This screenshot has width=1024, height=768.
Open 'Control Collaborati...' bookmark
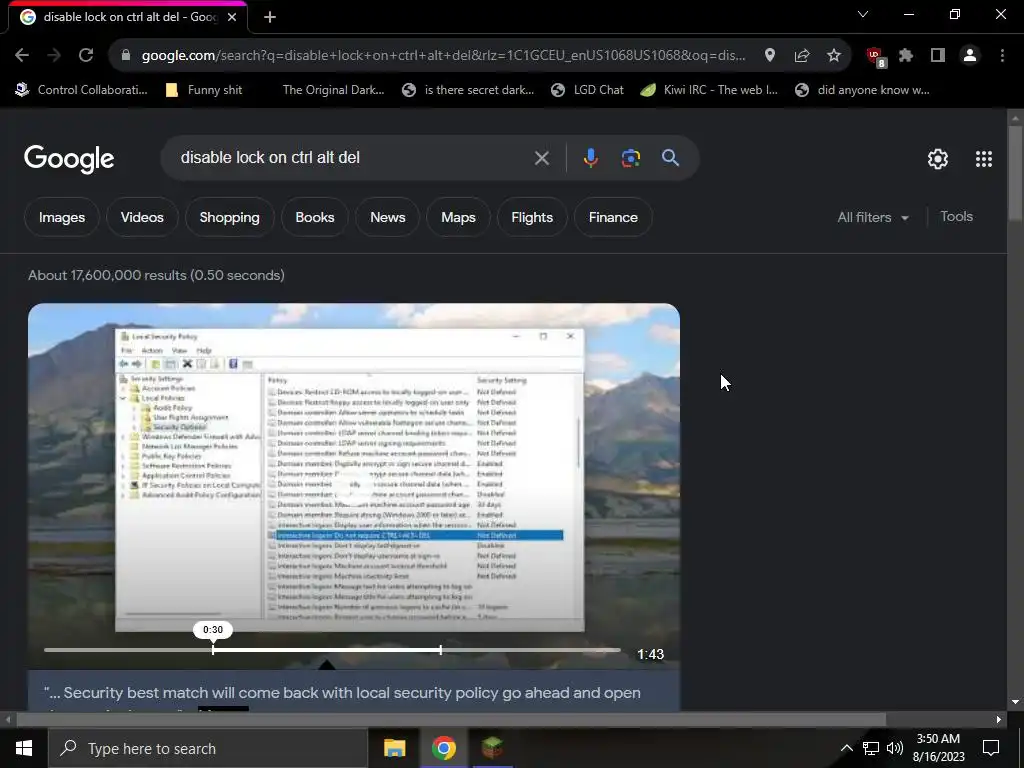pos(82,90)
